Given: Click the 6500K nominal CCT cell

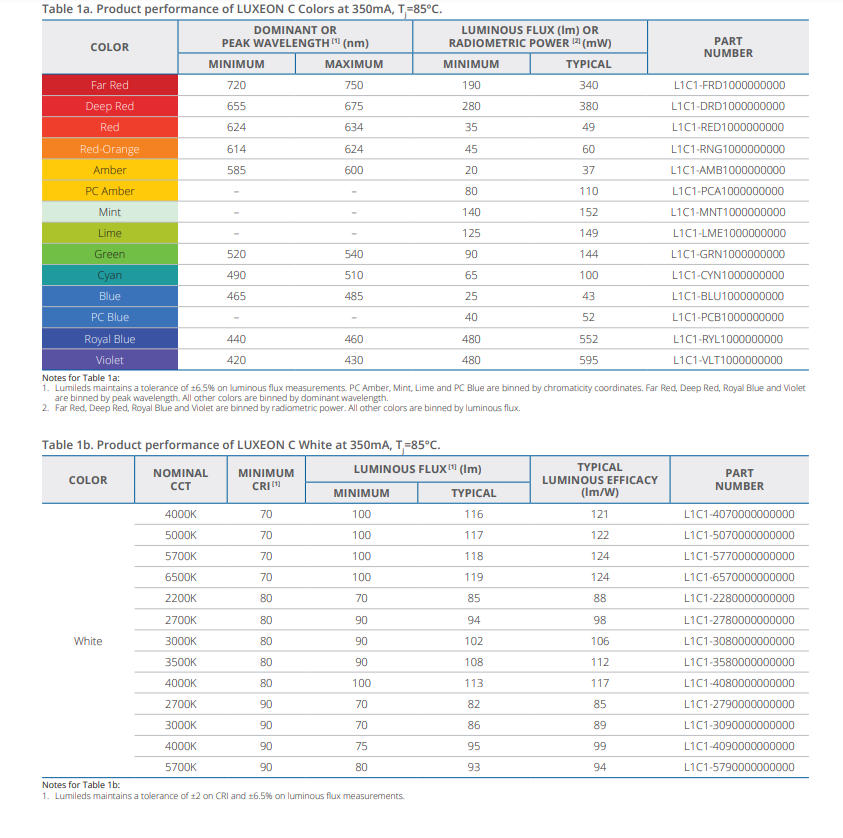Looking at the screenshot, I should coord(181,577).
